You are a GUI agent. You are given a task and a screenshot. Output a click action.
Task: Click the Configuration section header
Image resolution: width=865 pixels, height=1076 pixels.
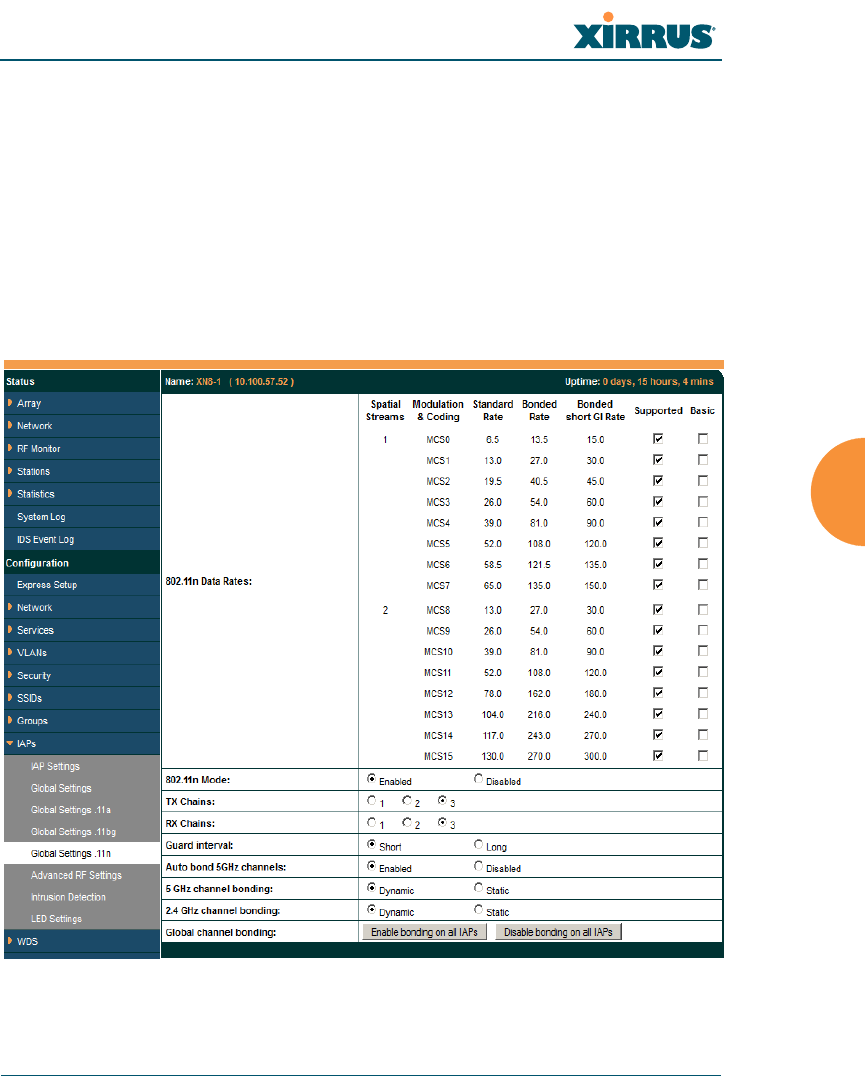click(x=37, y=563)
